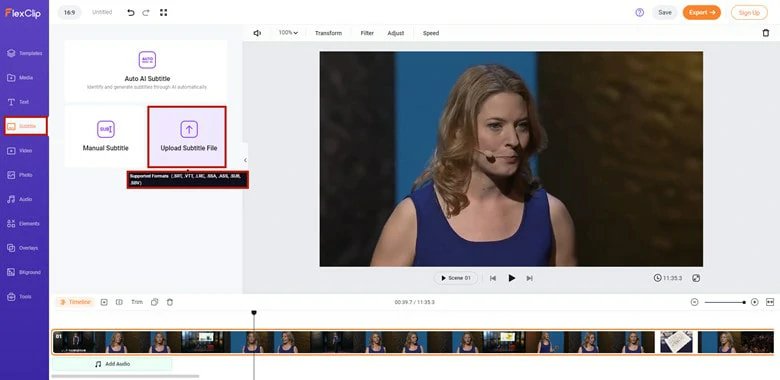Open the Elements sidebar panel
Image resolution: width=780 pixels, height=380 pixels.
[24, 223]
